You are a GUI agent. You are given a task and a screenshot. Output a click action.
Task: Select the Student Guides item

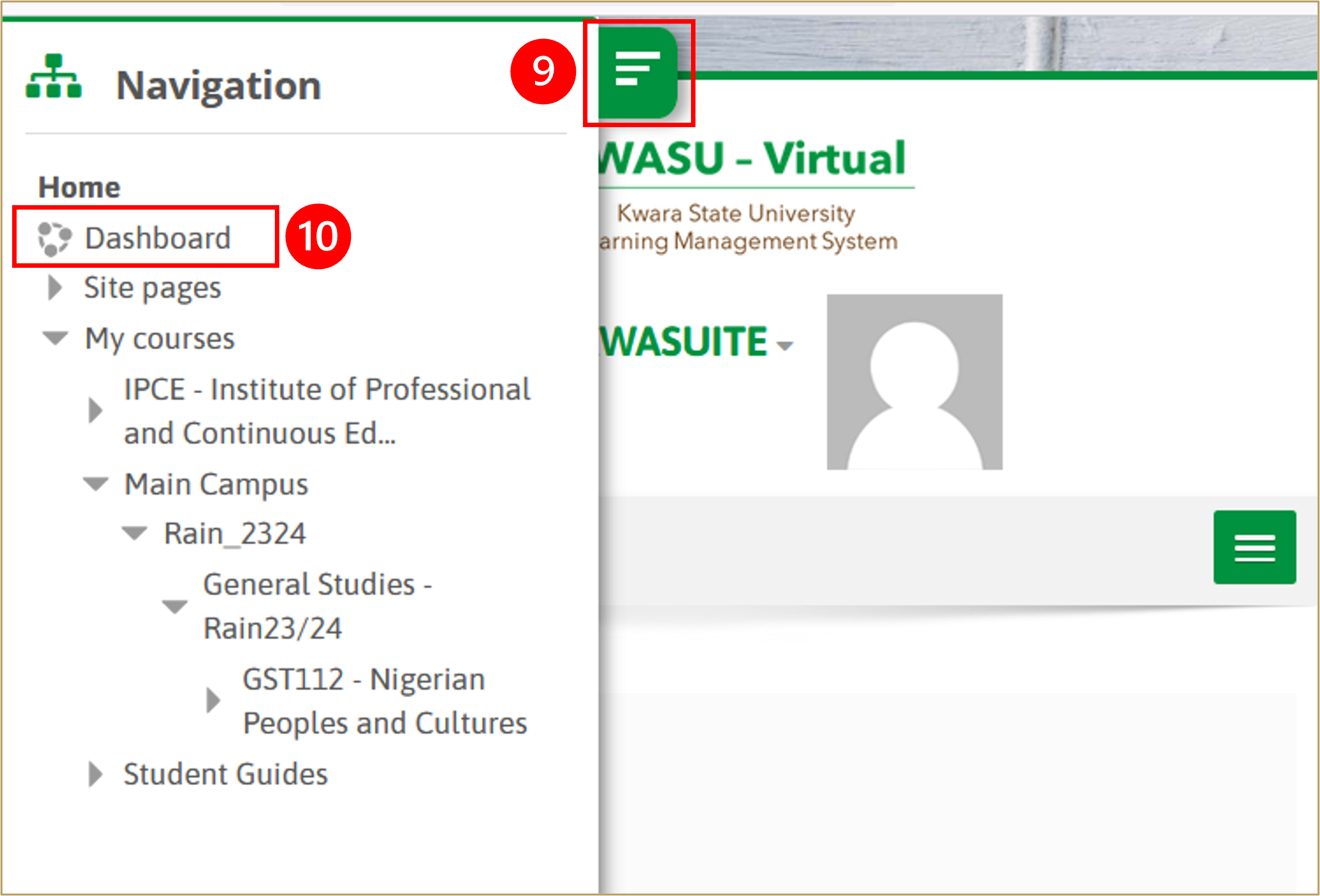[x=225, y=774]
